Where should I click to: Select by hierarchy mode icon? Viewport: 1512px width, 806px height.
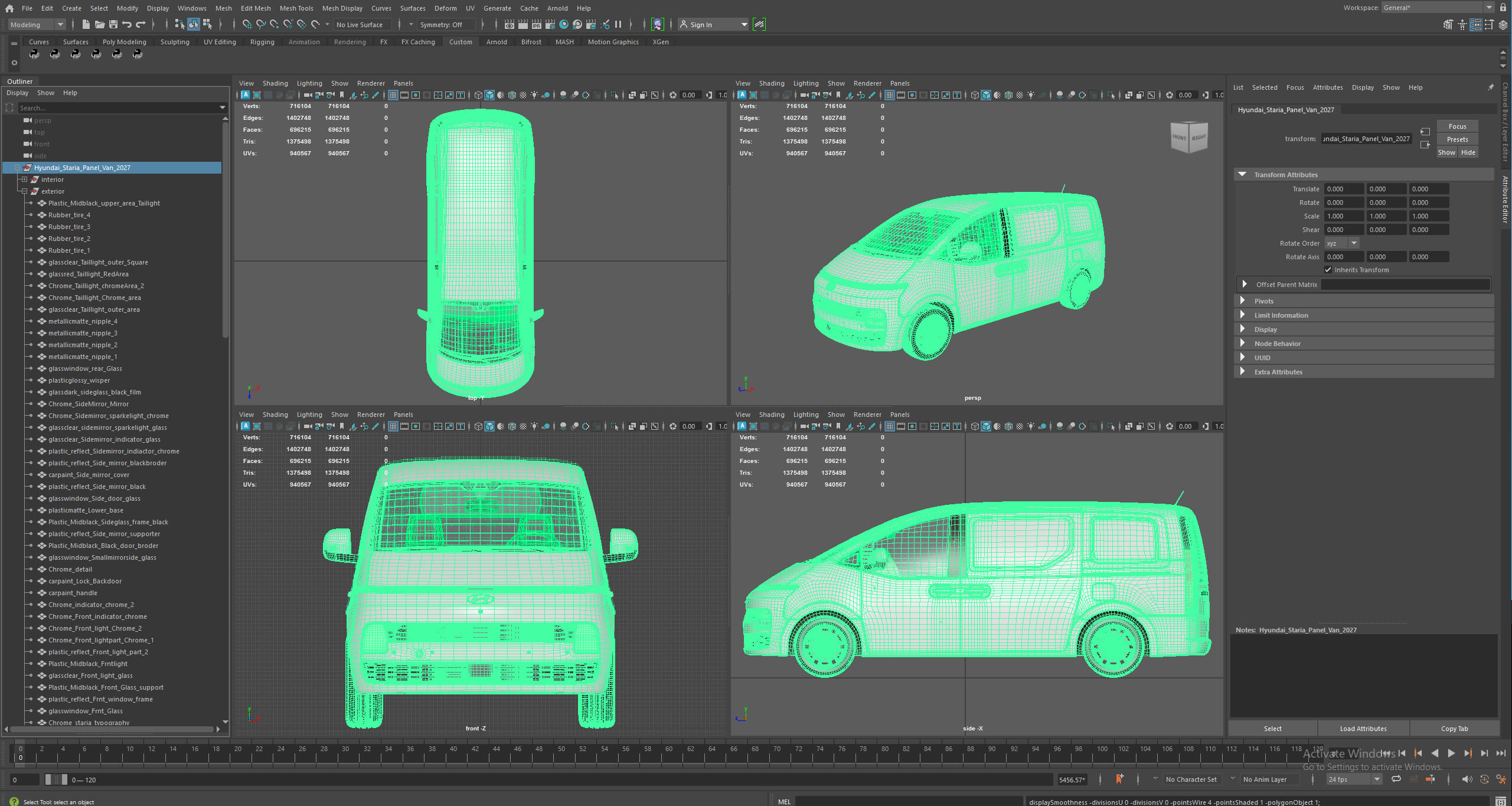[179, 24]
